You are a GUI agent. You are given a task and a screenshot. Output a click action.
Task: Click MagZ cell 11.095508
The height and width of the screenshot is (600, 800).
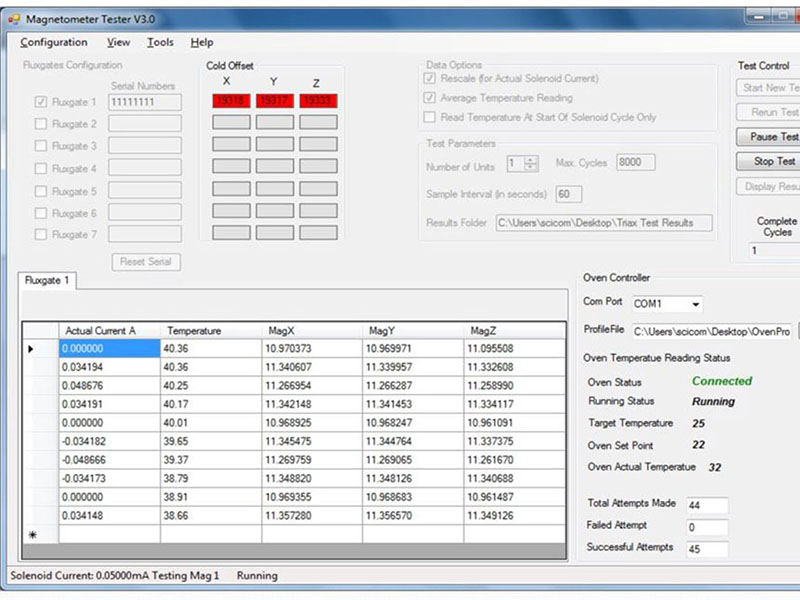(514, 349)
